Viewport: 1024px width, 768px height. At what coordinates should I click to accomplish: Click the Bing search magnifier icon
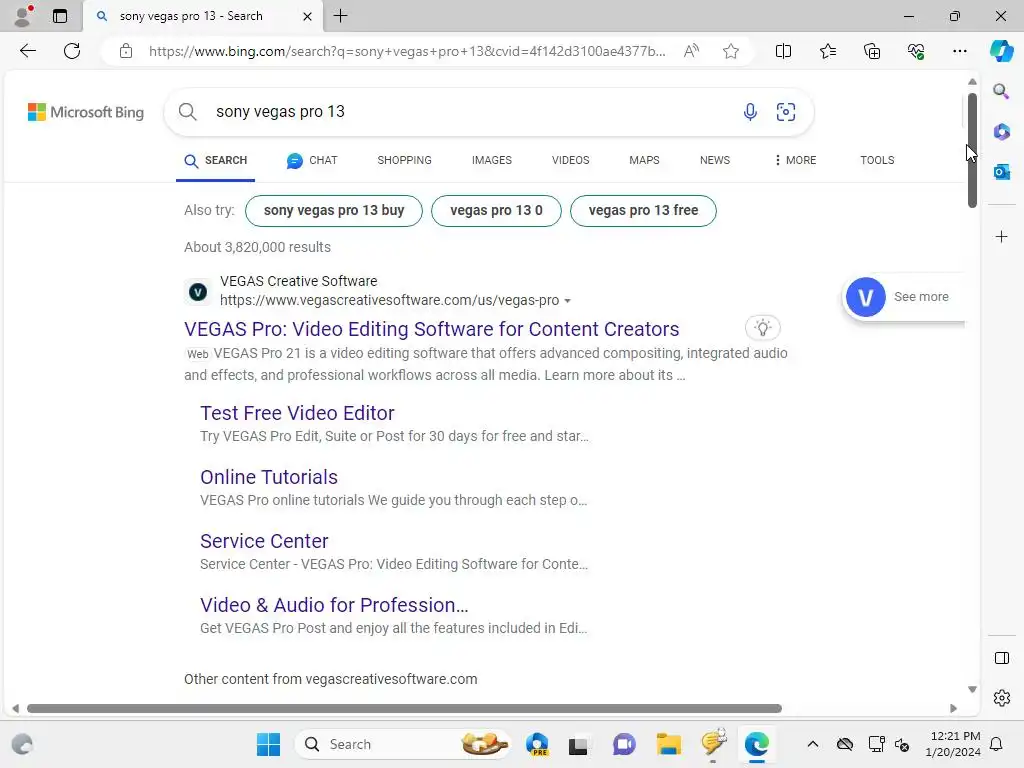pos(187,112)
